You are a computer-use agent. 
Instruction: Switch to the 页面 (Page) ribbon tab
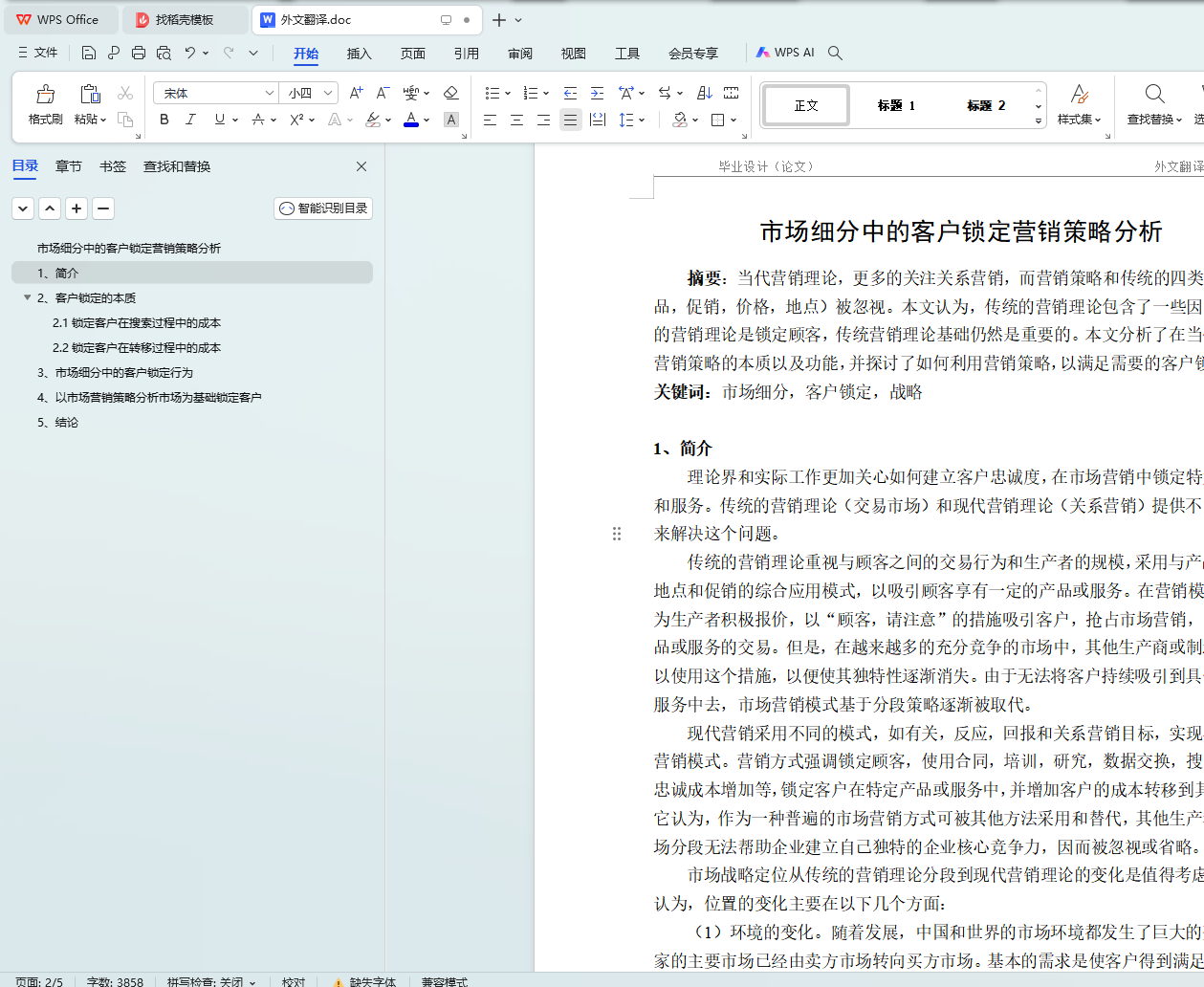pos(412,54)
